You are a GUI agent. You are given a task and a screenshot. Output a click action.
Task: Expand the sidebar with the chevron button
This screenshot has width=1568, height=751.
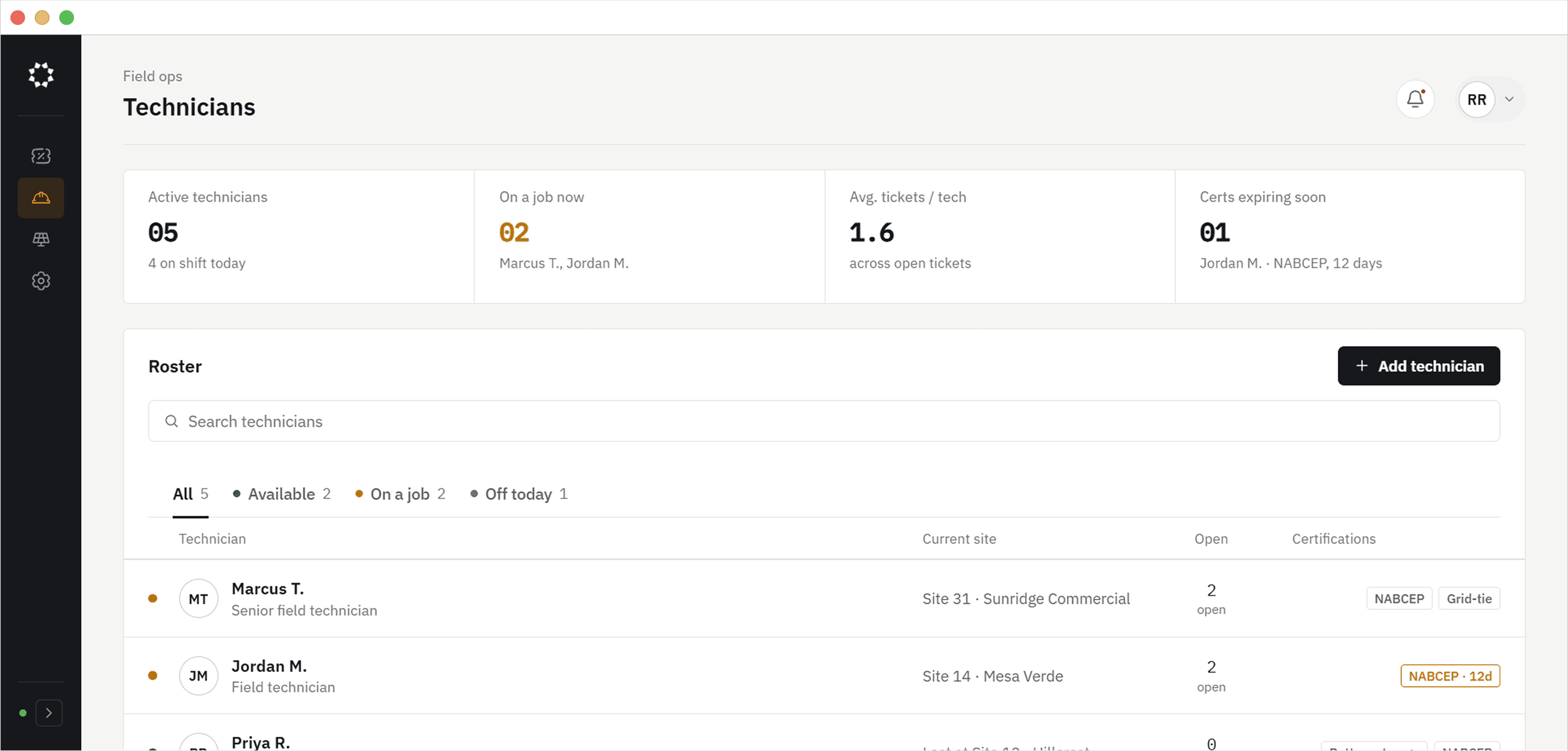click(49, 713)
